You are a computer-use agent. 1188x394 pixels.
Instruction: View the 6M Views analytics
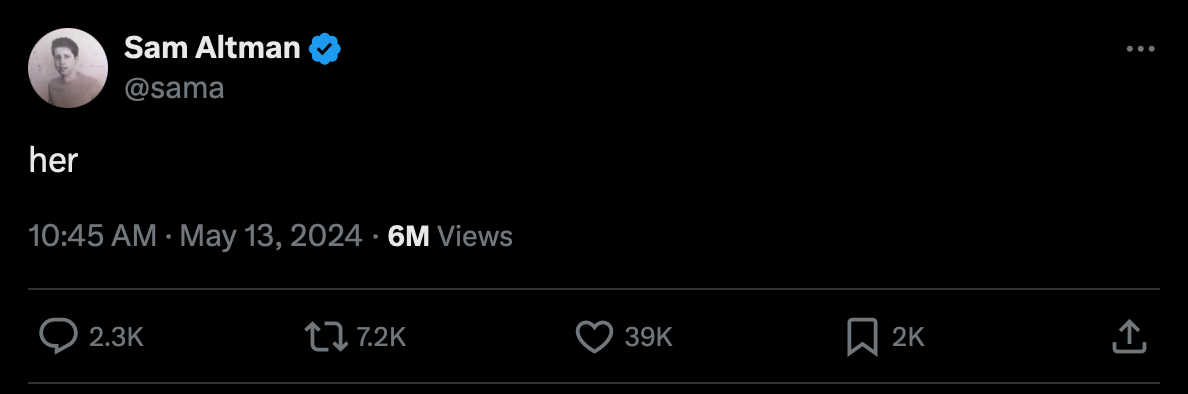point(450,236)
